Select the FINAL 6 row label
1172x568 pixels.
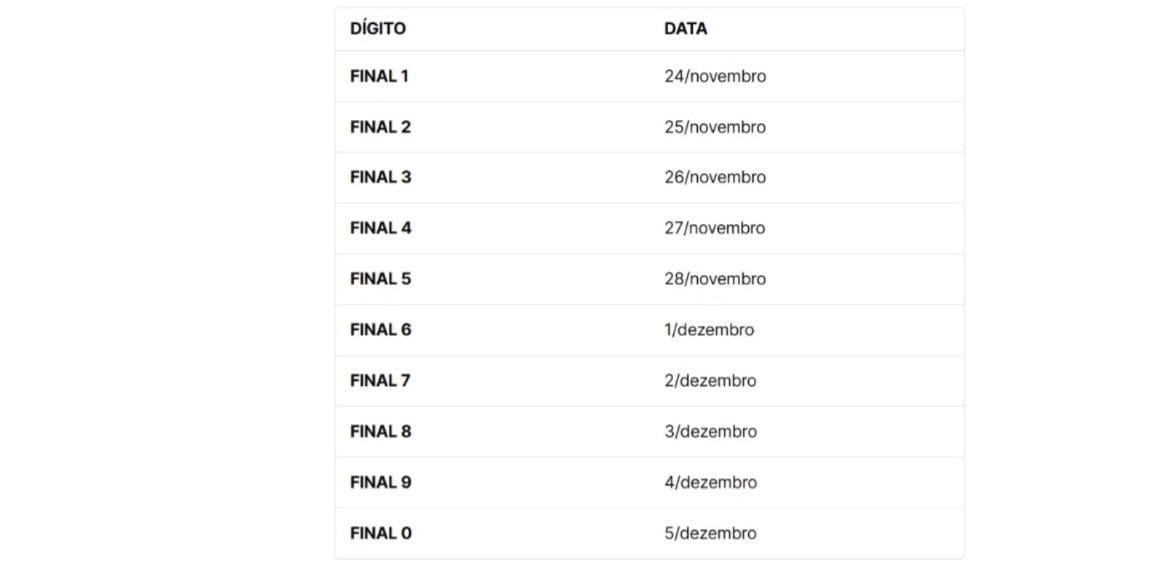380,330
